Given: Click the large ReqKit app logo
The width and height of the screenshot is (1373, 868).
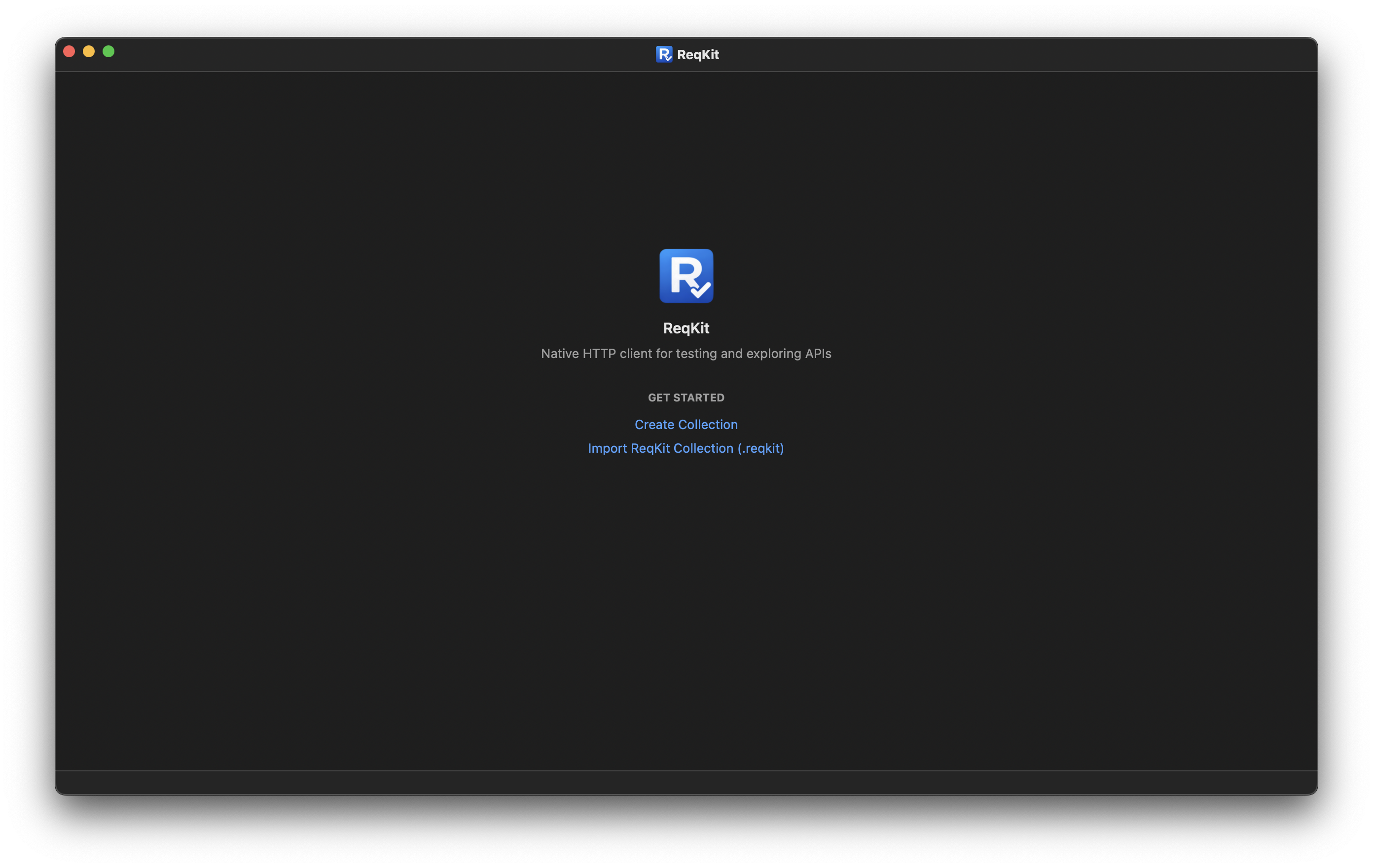Looking at the screenshot, I should [686, 276].
